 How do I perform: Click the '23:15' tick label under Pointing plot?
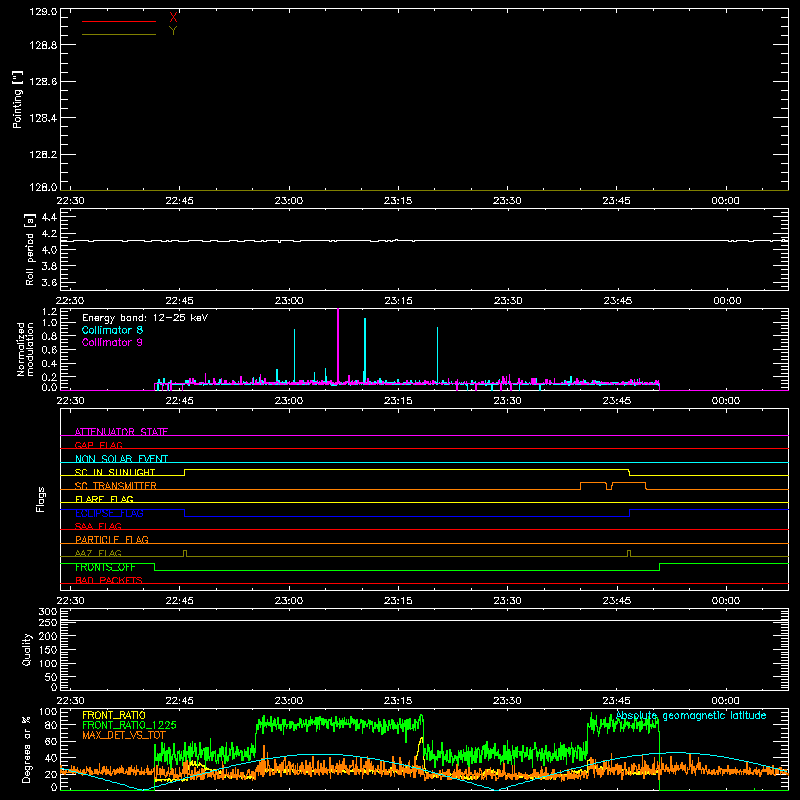coord(398,201)
